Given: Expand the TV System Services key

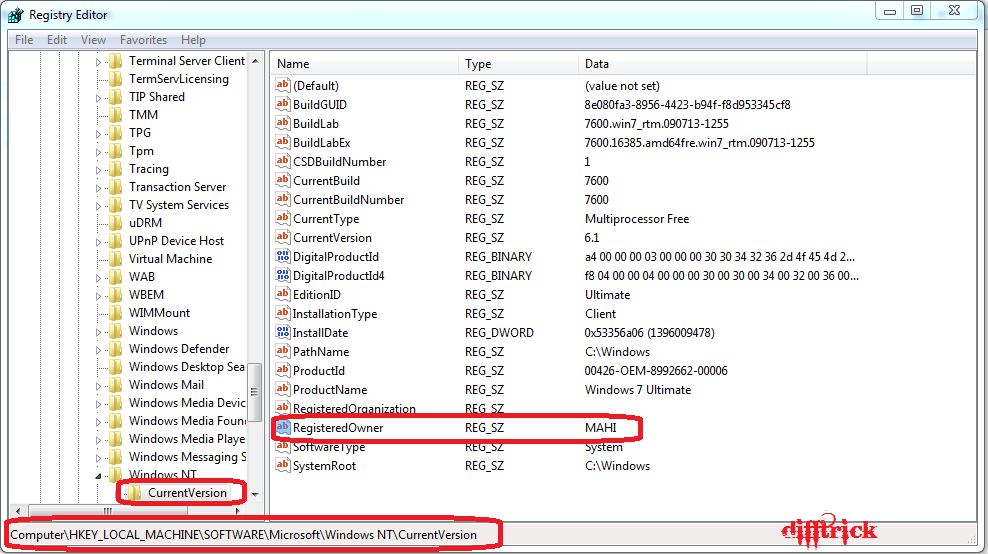Looking at the screenshot, I should (98, 205).
